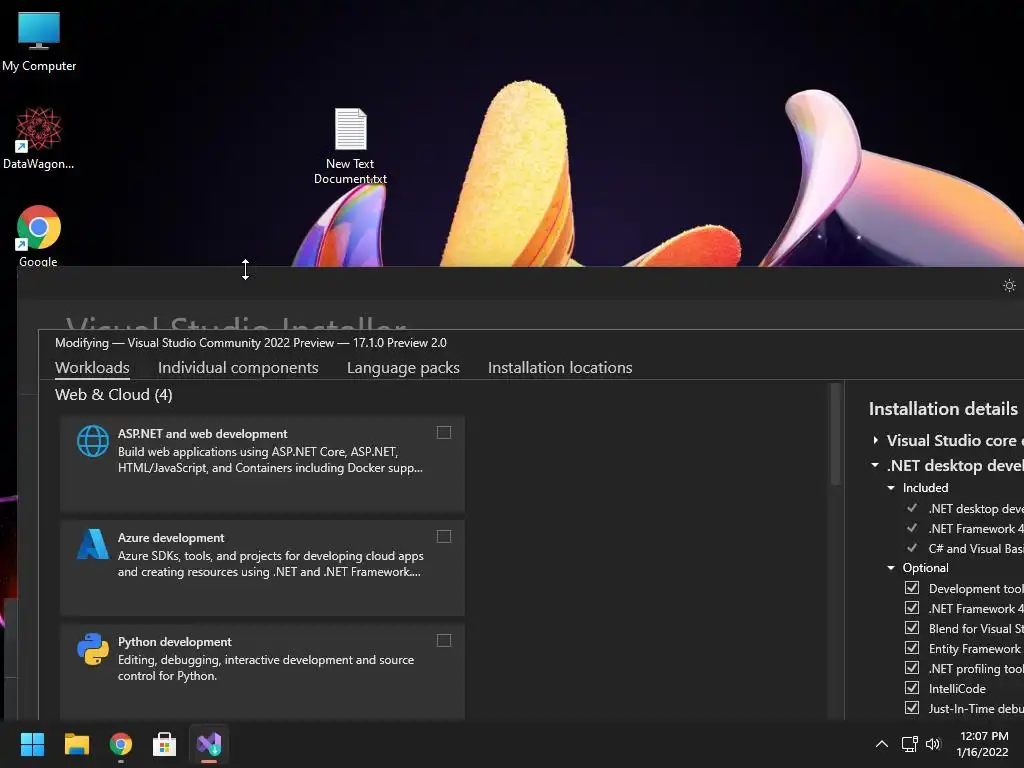Viewport: 1024px width, 768px height.
Task: Uncheck IntelliCode optional component
Action: pyautogui.click(x=912, y=688)
